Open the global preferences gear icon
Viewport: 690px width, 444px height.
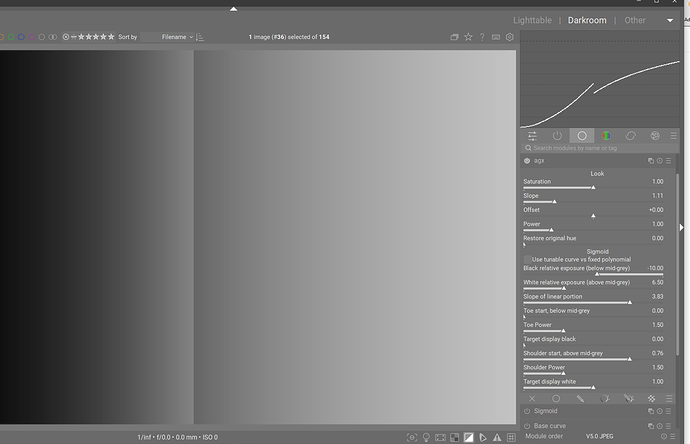click(510, 37)
